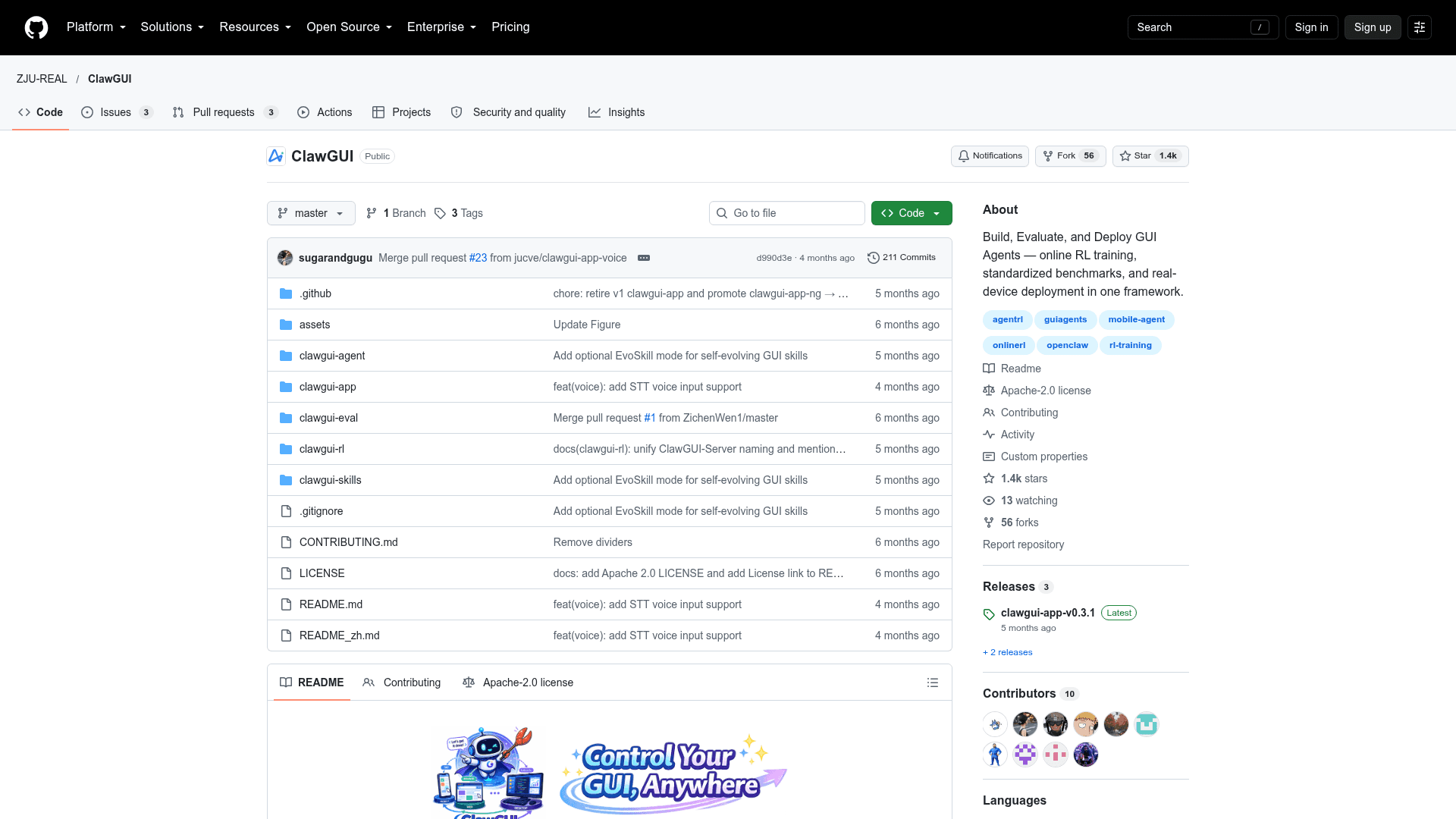Expand the Enterprise navigation menu
Image resolution: width=1456 pixels, height=819 pixels.
[x=442, y=27]
